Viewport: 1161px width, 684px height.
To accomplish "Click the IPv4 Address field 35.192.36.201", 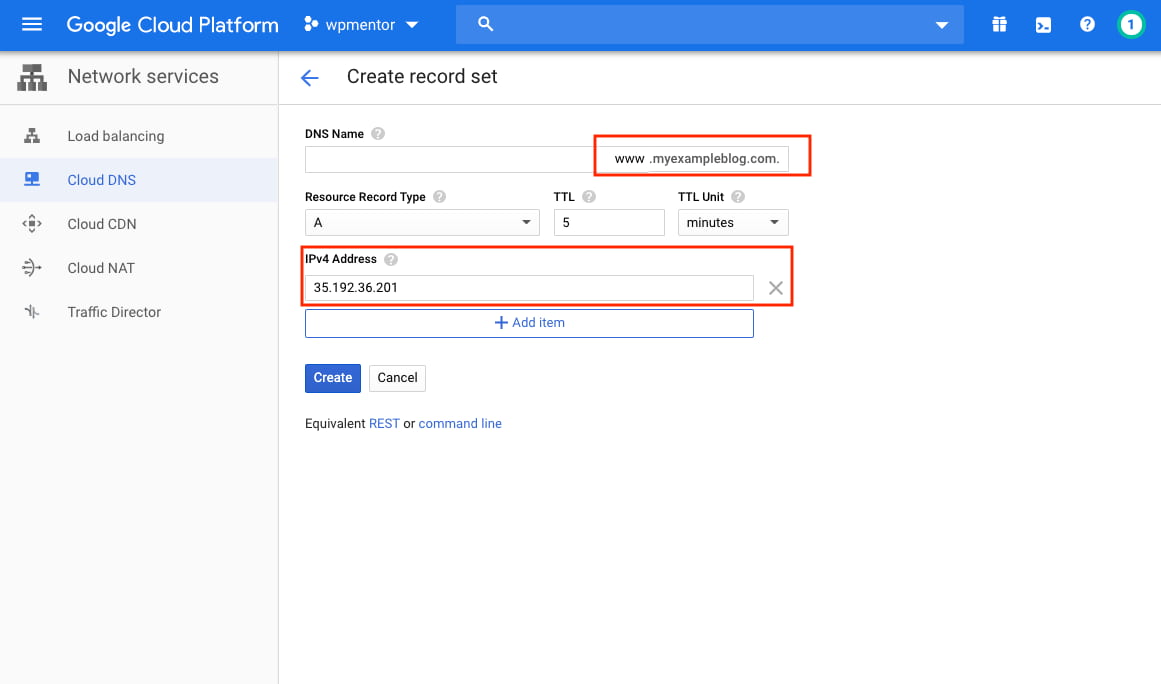I will pyautogui.click(x=529, y=287).
